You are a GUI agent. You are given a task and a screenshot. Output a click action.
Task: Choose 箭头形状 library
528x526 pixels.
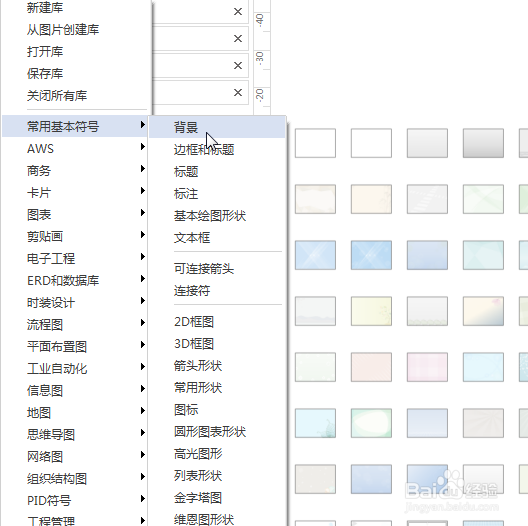218,366
